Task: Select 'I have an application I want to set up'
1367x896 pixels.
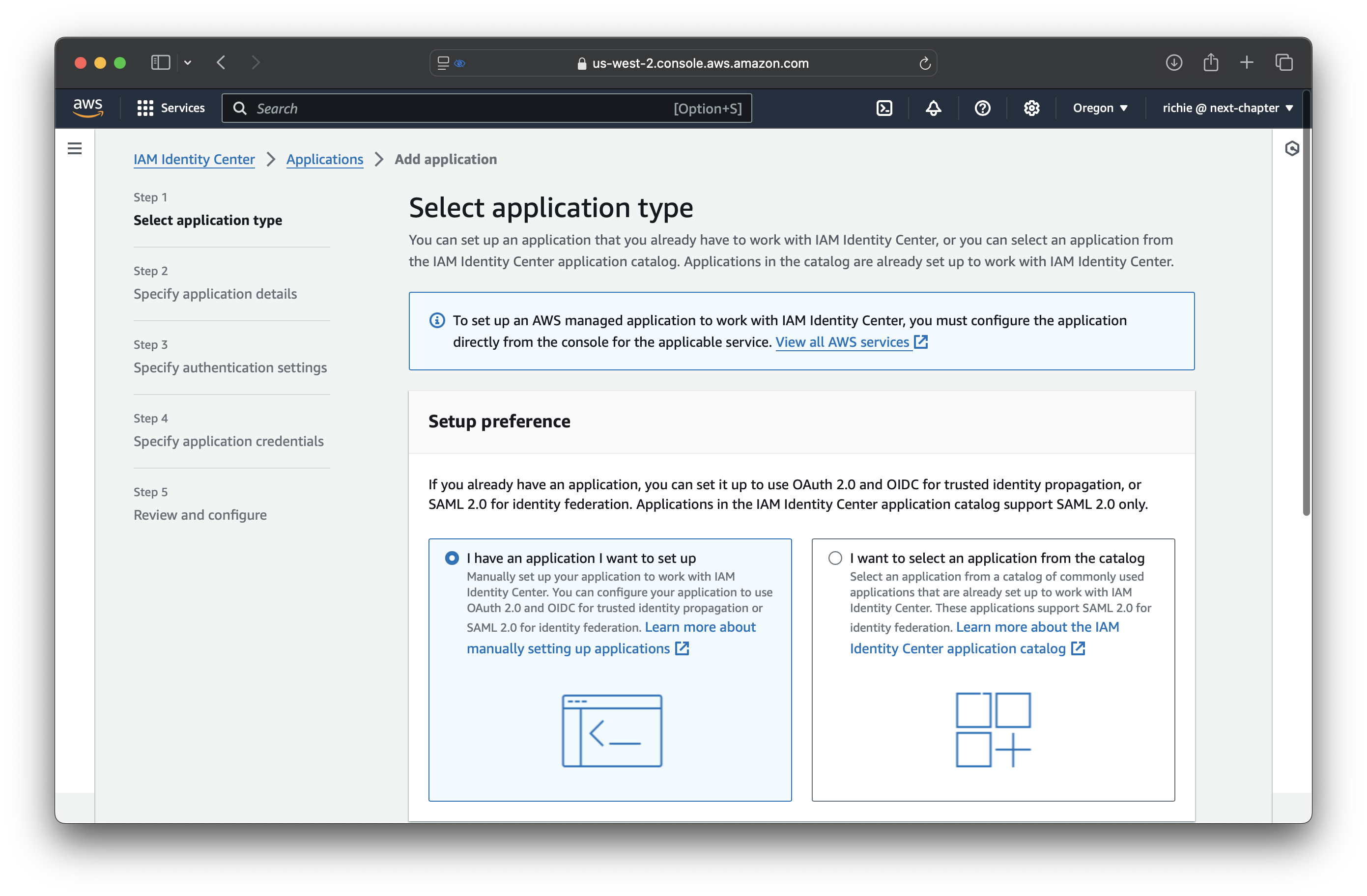Action: (x=452, y=558)
